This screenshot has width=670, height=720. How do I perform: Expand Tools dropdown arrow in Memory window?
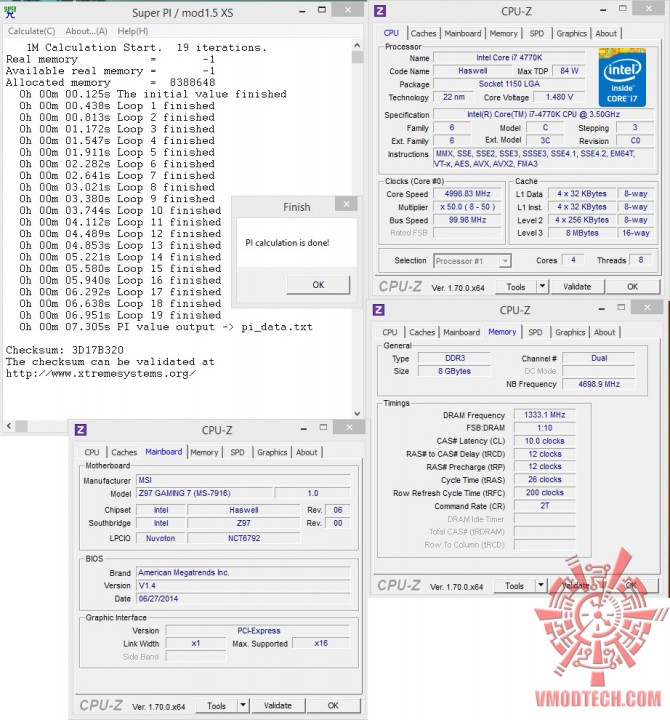pos(541,586)
